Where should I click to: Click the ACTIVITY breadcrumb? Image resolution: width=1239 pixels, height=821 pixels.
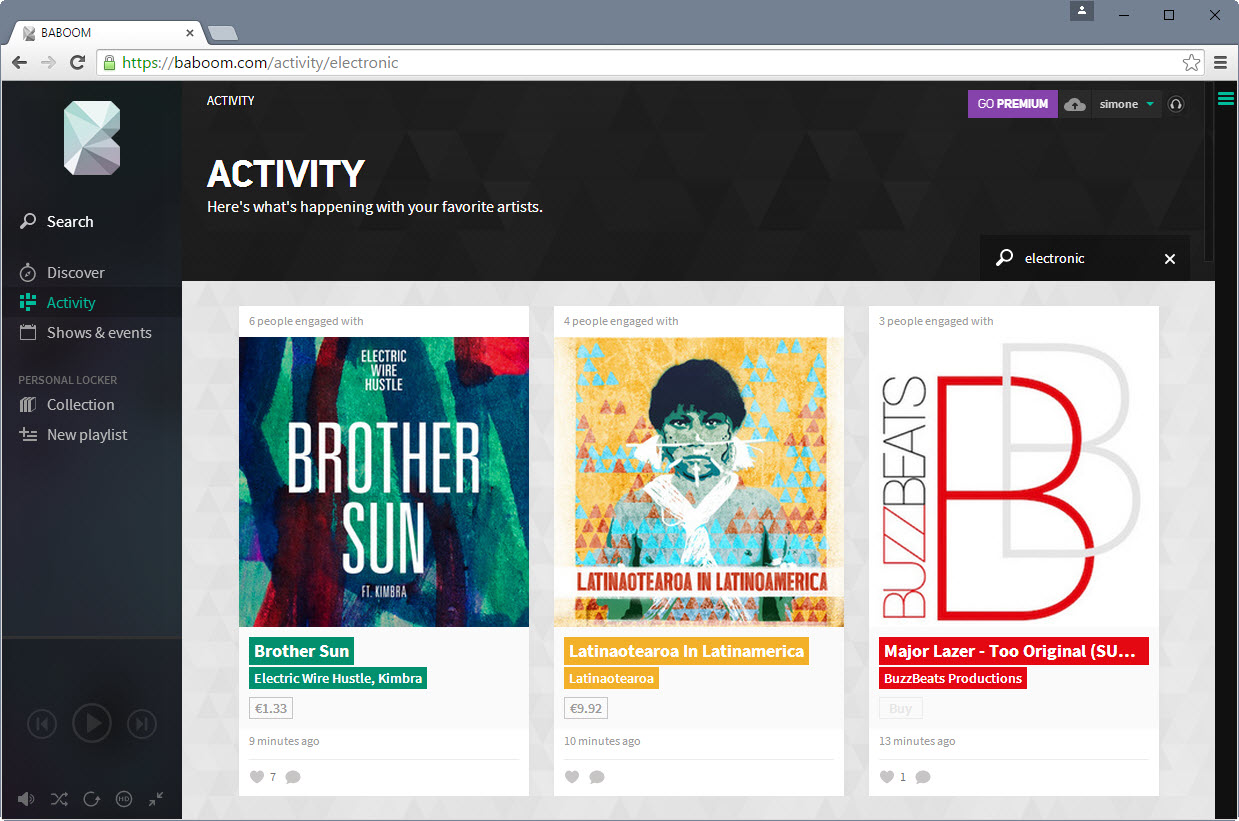[x=231, y=101]
